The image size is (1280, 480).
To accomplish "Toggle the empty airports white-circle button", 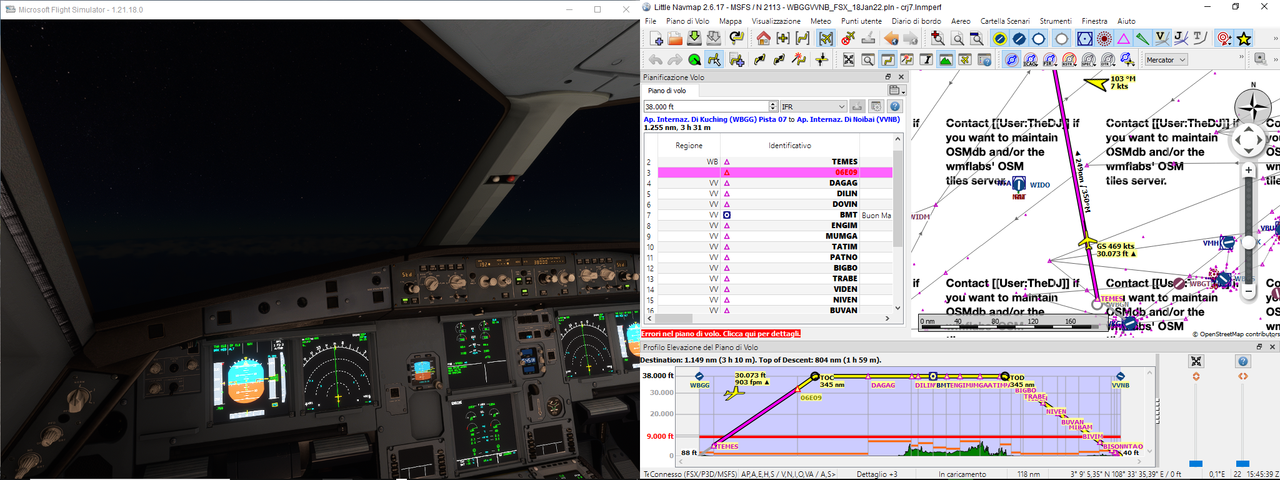I will pos(1061,38).
